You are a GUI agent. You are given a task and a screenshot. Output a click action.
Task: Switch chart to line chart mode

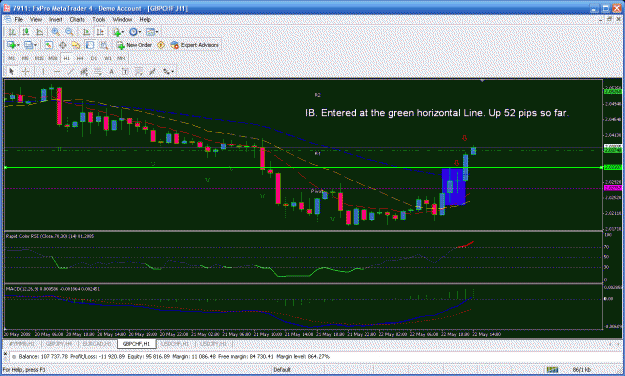click(x=39, y=32)
